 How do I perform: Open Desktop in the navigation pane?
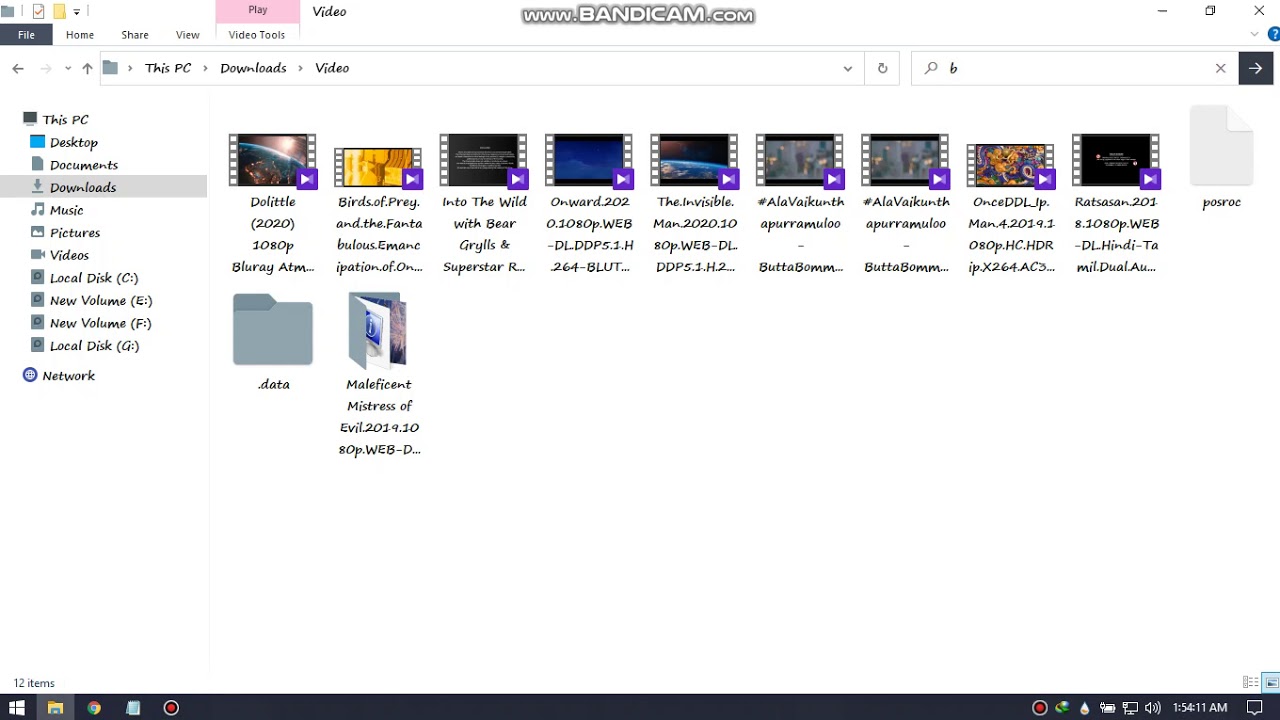73,142
